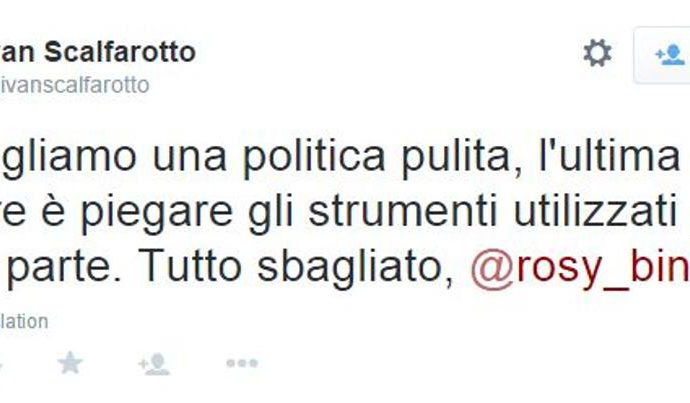Viewport: 690px width, 403px height.
Task: Click the word "utilizzati" in the tweet text
Action: [x=595, y=211]
